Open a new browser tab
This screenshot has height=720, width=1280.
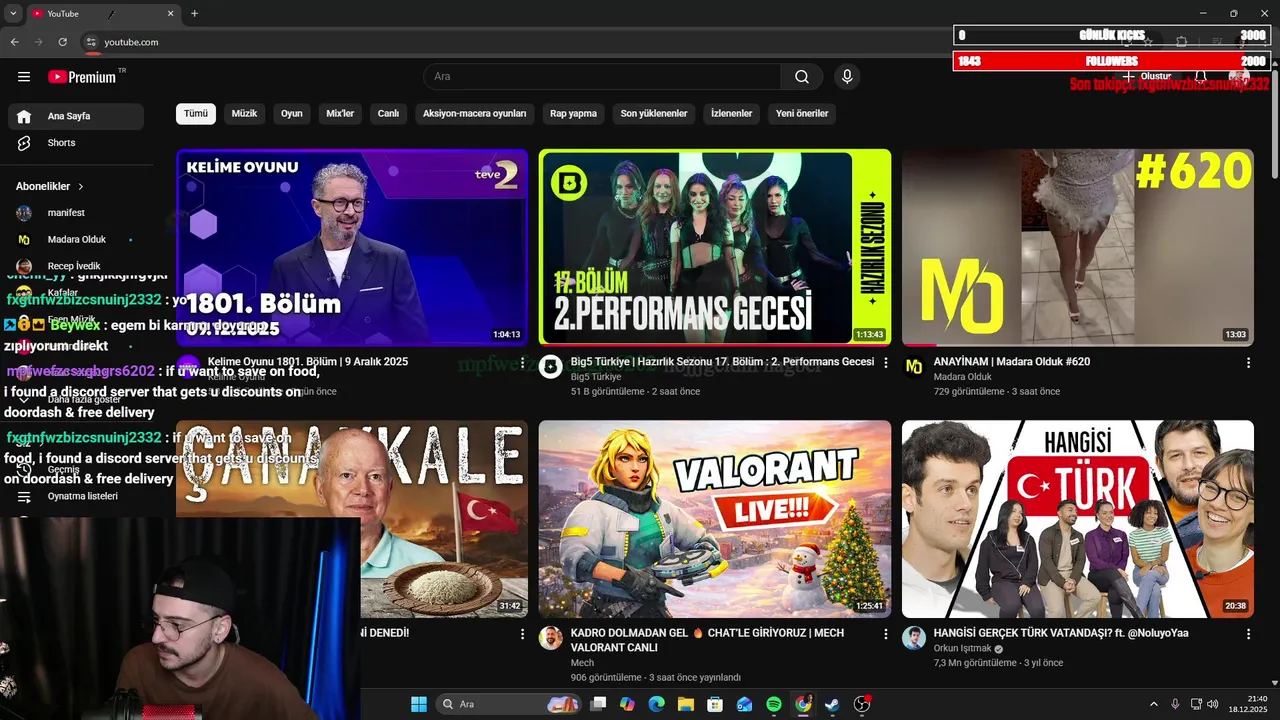[194, 13]
